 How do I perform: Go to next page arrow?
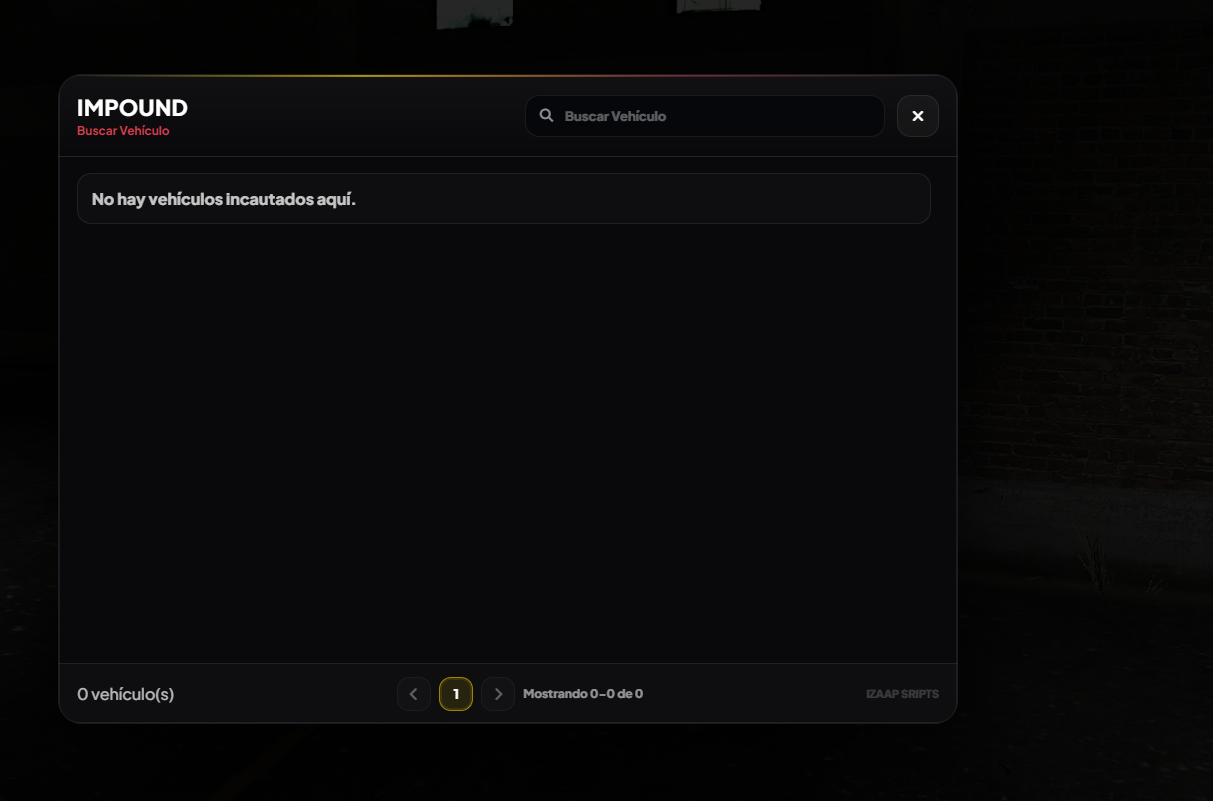coord(498,694)
